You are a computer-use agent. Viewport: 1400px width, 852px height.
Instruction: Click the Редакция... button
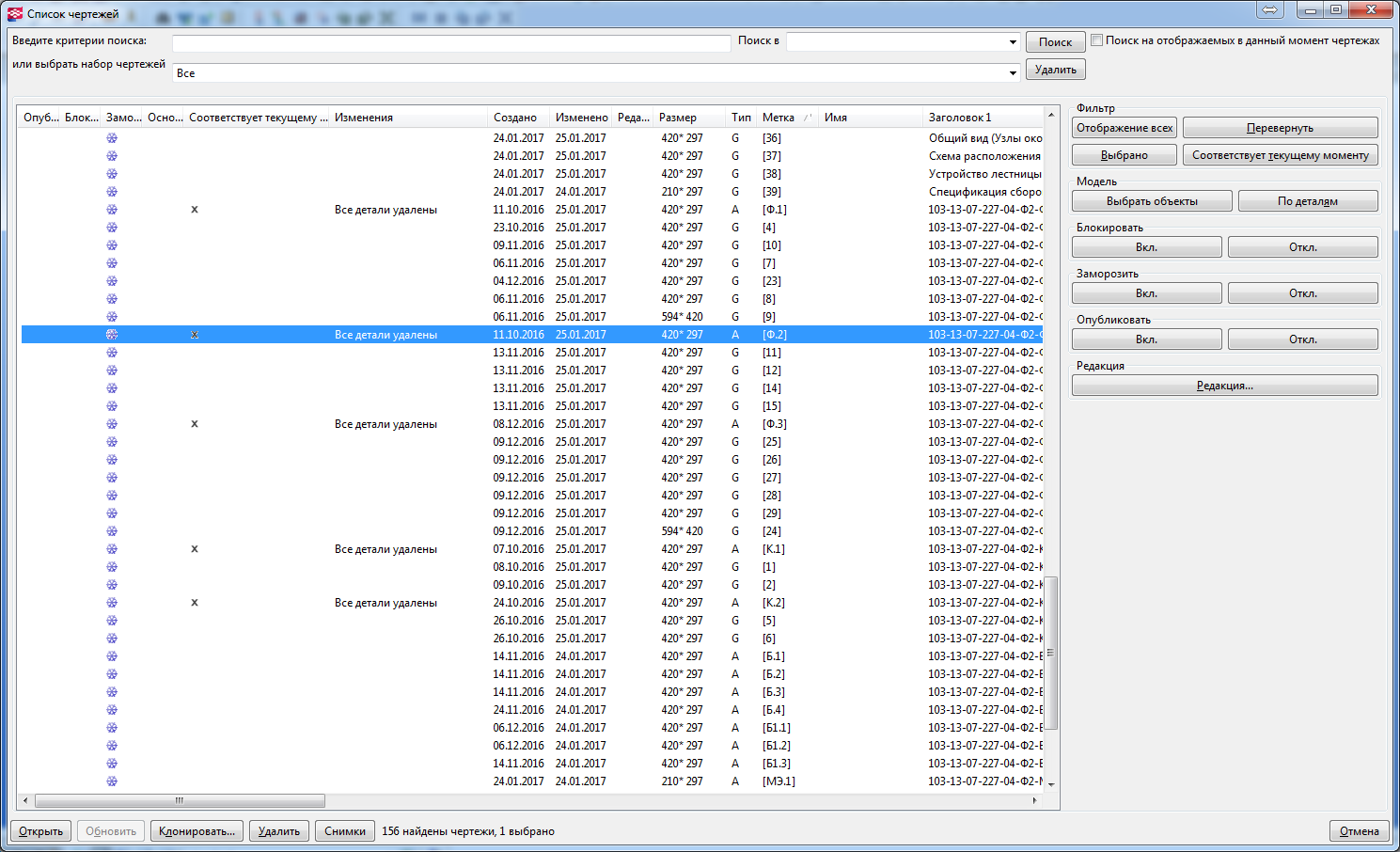pyautogui.click(x=1224, y=386)
